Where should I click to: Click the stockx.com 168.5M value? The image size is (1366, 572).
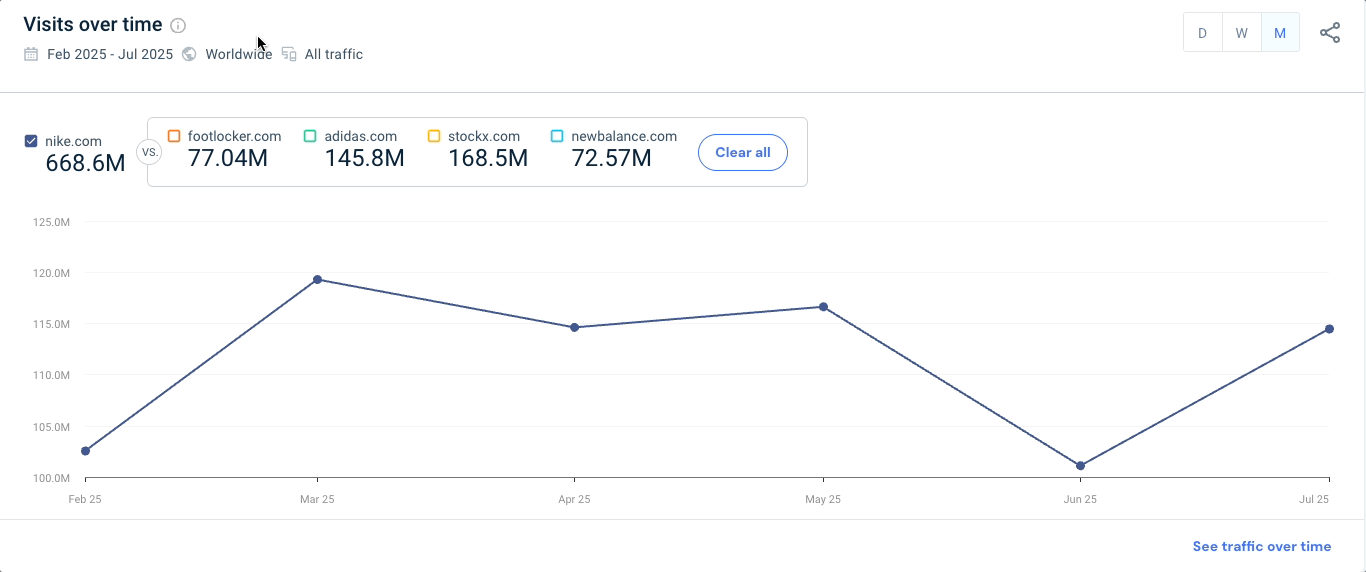488,158
